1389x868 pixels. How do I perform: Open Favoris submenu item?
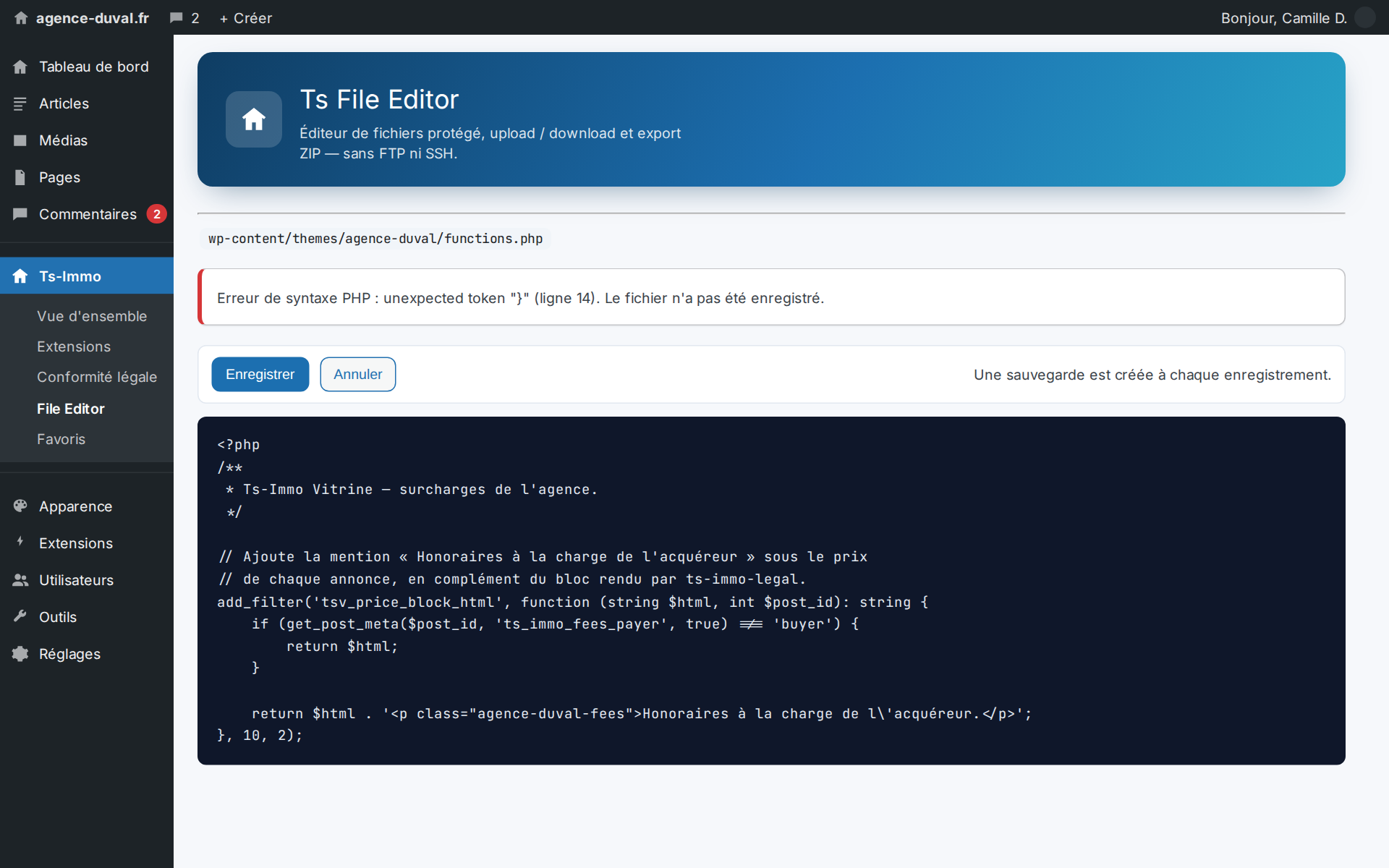click(x=61, y=439)
